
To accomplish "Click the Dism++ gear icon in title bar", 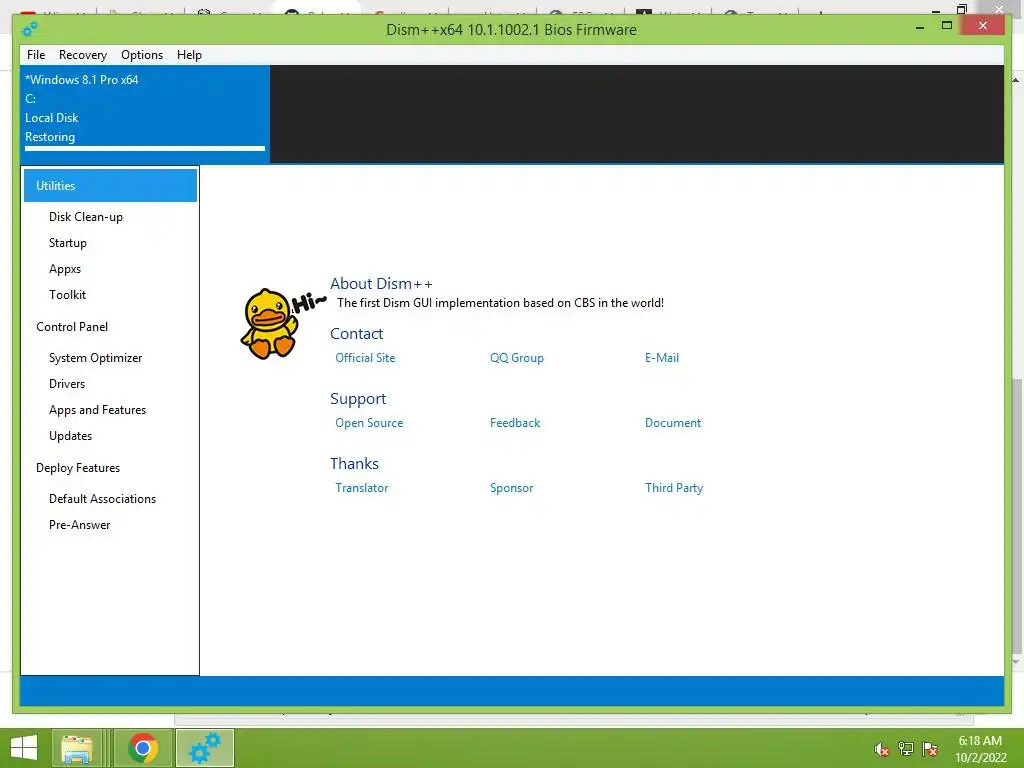I will pyautogui.click(x=29, y=29).
